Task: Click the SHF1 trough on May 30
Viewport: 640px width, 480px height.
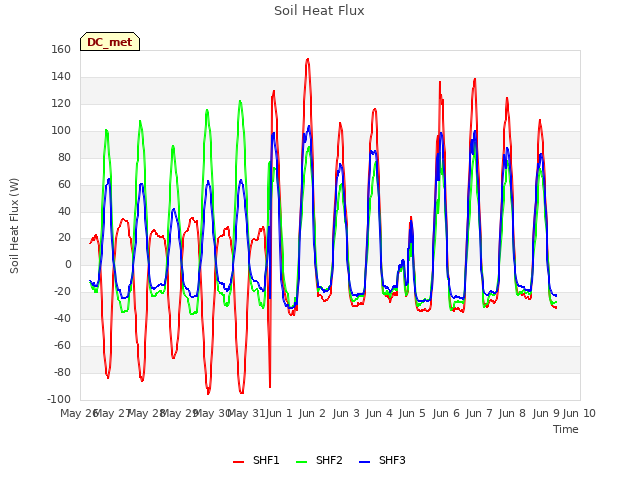Action: (x=208, y=393)
